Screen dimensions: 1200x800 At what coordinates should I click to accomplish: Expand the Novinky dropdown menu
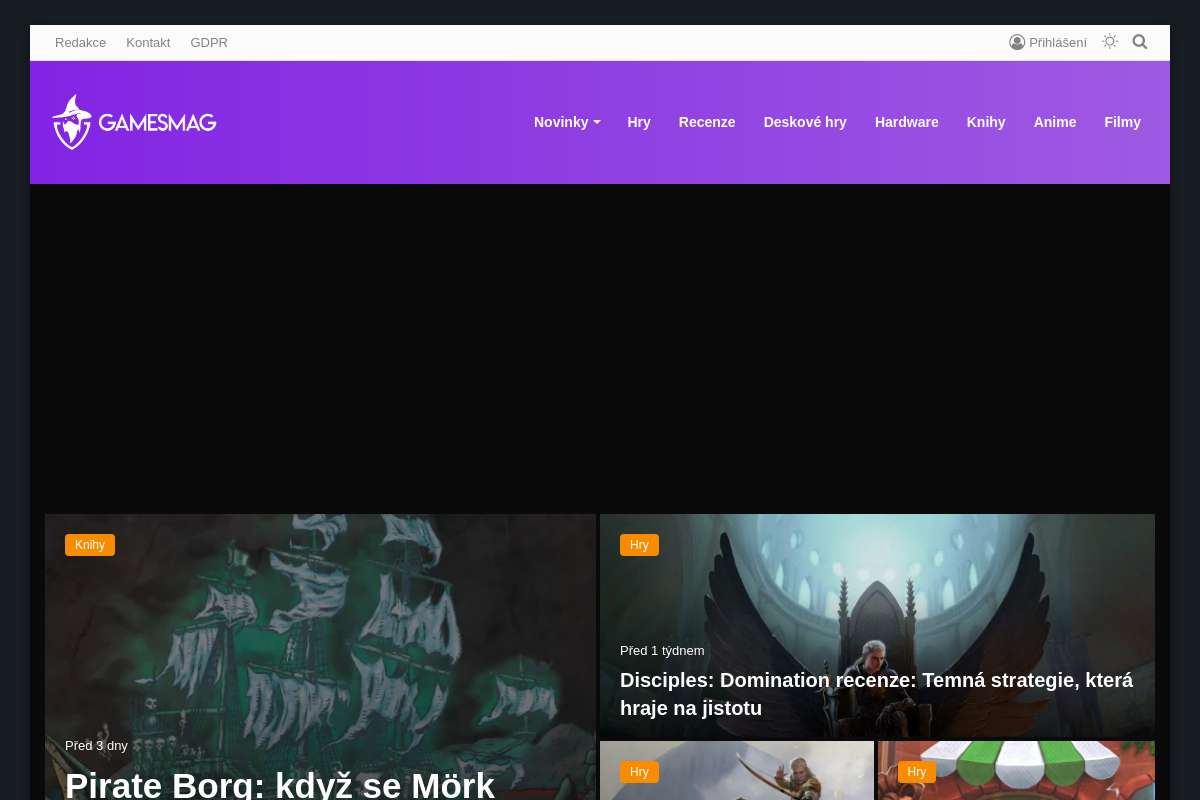coord(566,122)
